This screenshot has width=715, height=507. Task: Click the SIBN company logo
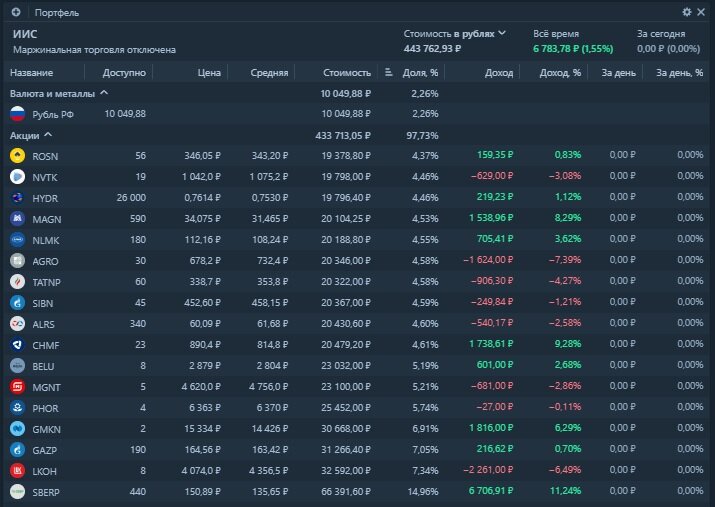point(17,303)
